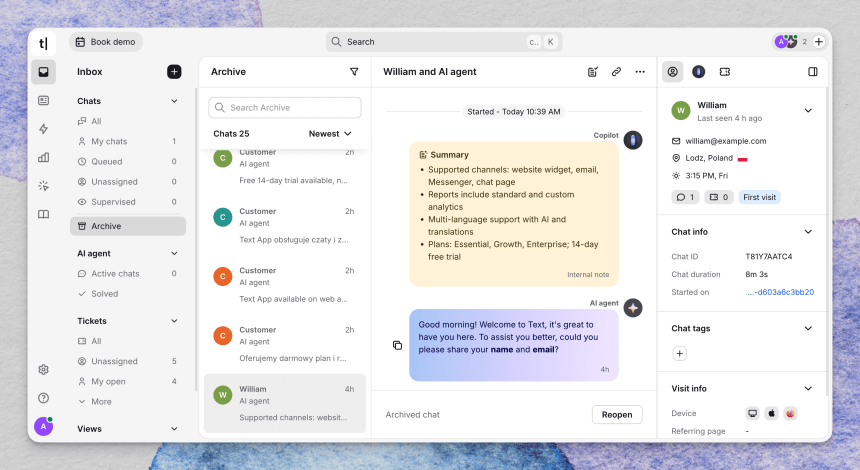Collapse the AI agent section chevron
Viewport: 860px width, 470px height.
click(174, 253)
